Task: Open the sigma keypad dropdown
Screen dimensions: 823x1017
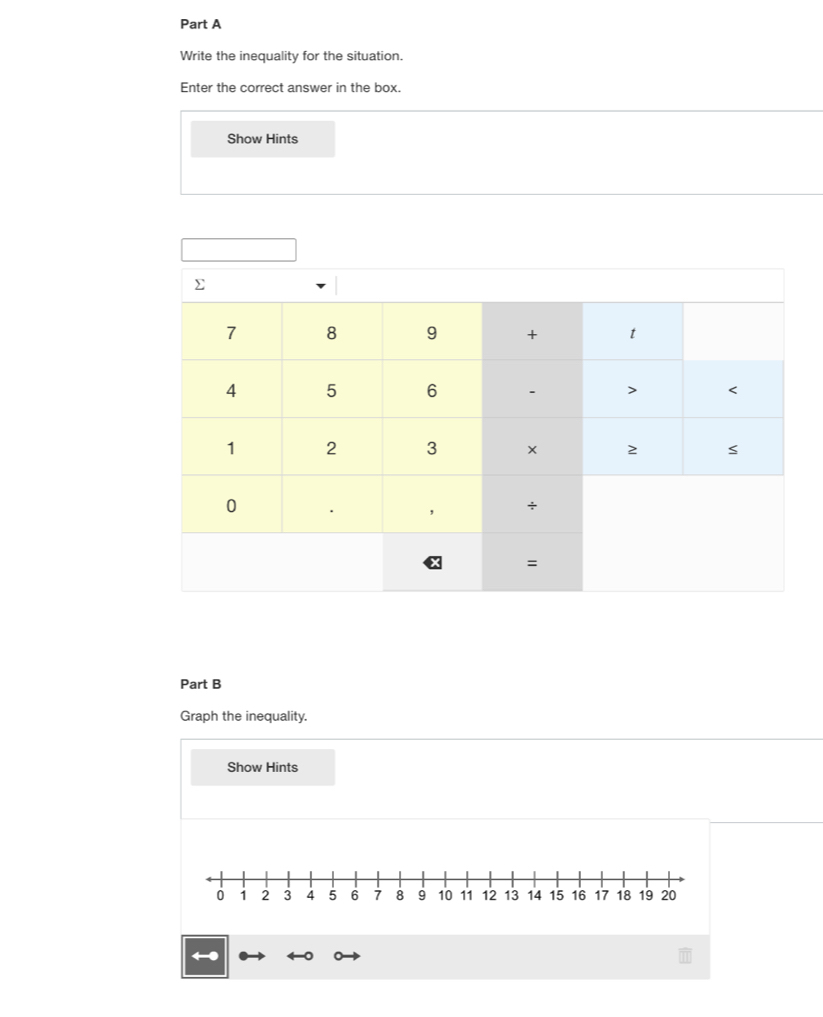Action: click(x=321, y=285)
